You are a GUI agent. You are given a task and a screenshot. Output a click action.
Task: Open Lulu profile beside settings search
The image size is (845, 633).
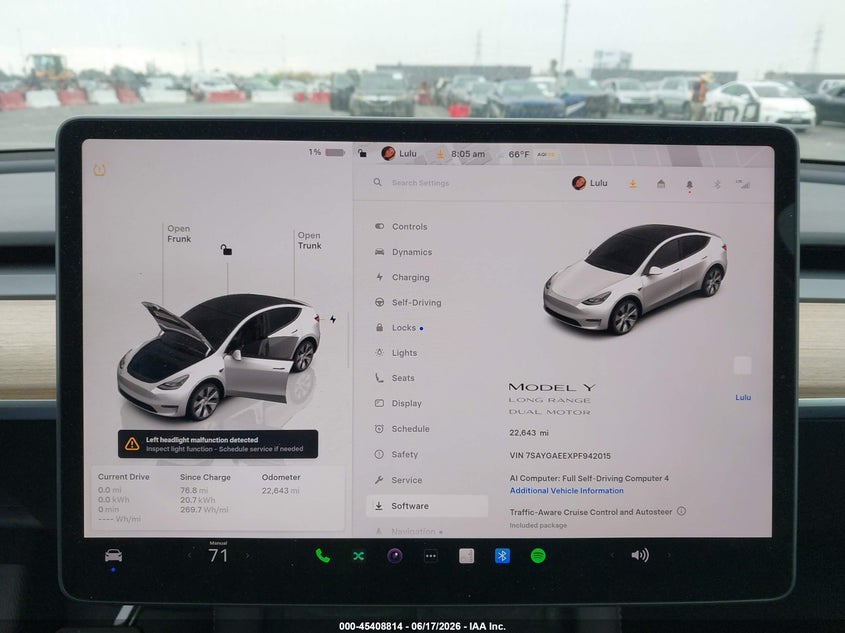point(590,183)
